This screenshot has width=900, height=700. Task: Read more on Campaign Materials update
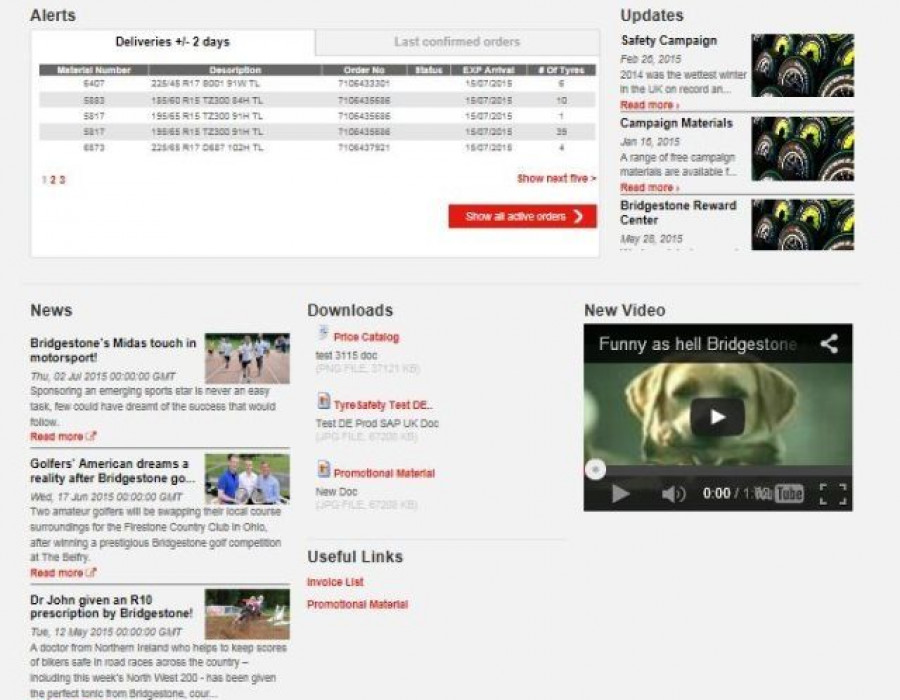pyautogui.click(x=650, y=188)
